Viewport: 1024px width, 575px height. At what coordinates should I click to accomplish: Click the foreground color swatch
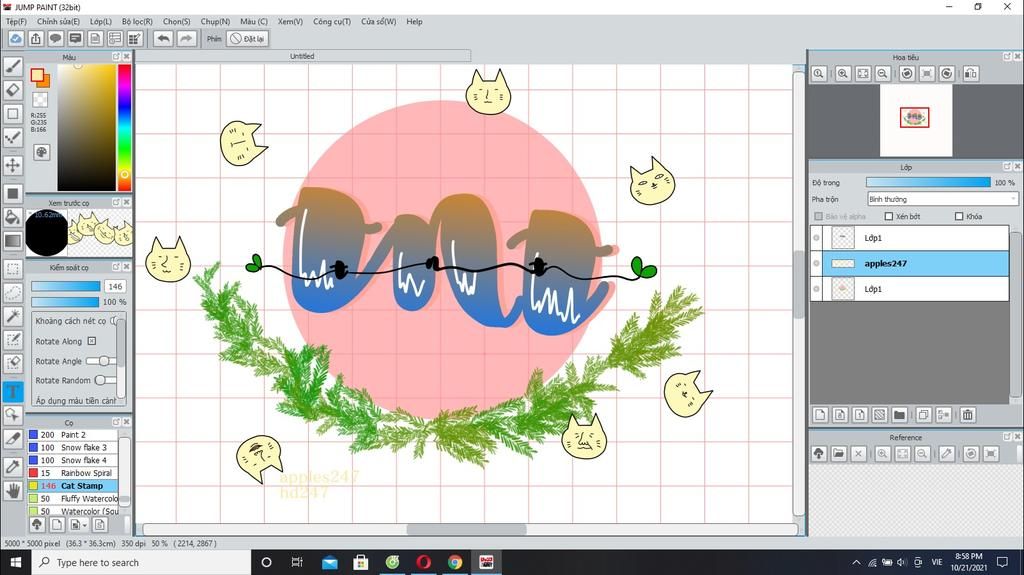point(37,75)
